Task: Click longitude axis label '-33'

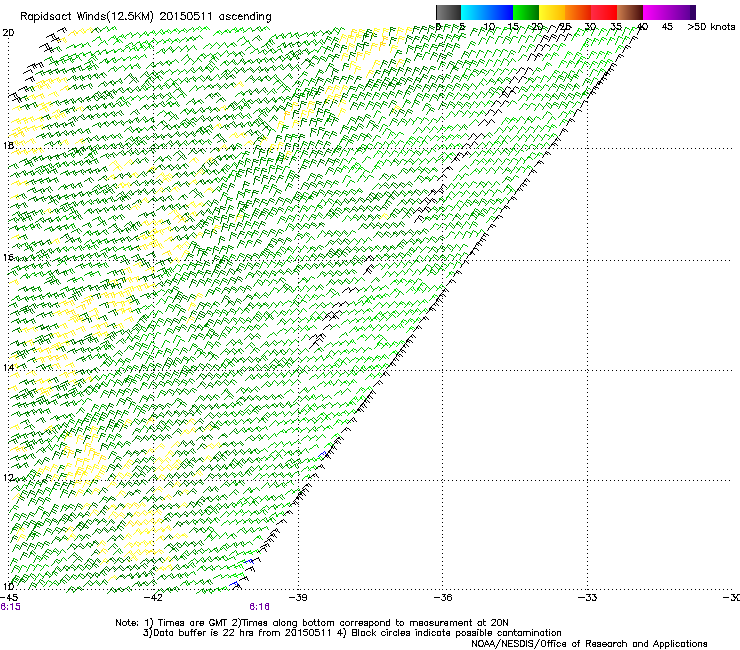Action: coord(588,598)
